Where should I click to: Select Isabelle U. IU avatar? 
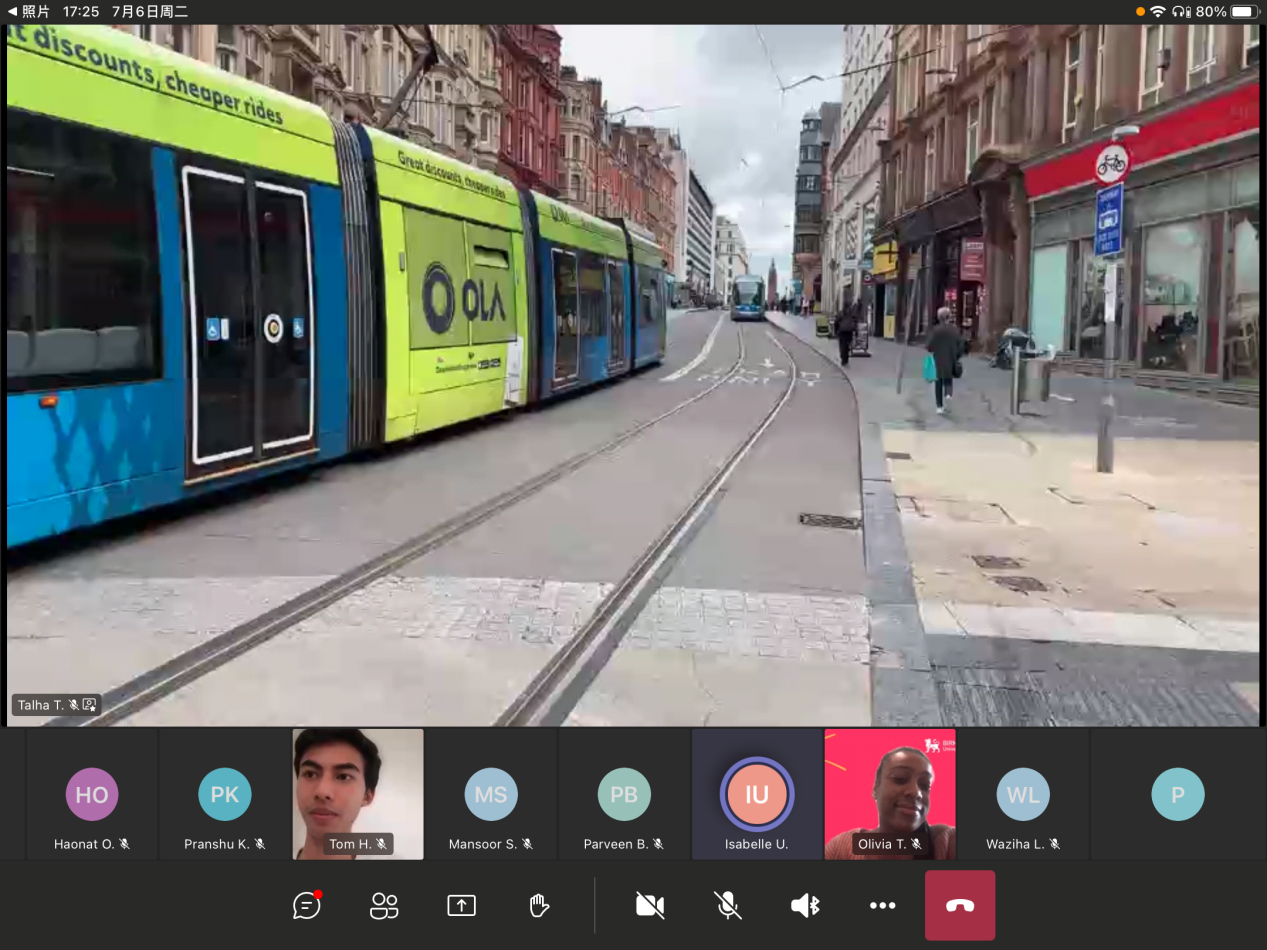pyautogui.click(x=757, y=795)
